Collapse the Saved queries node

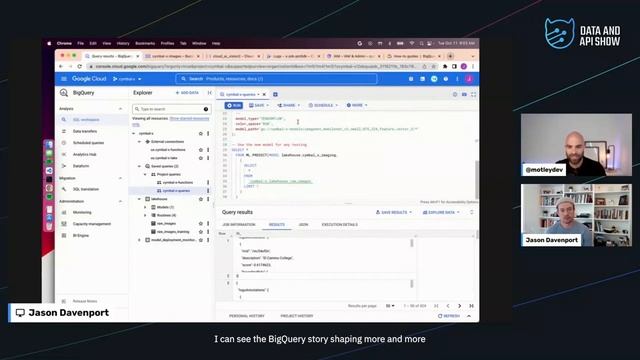point(139,166)
